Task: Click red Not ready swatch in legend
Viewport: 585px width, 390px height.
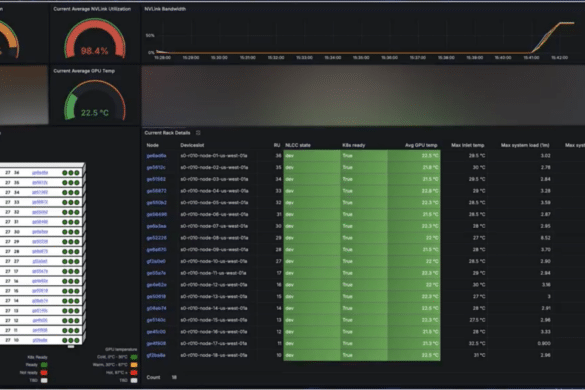Action: pos(44,372)
